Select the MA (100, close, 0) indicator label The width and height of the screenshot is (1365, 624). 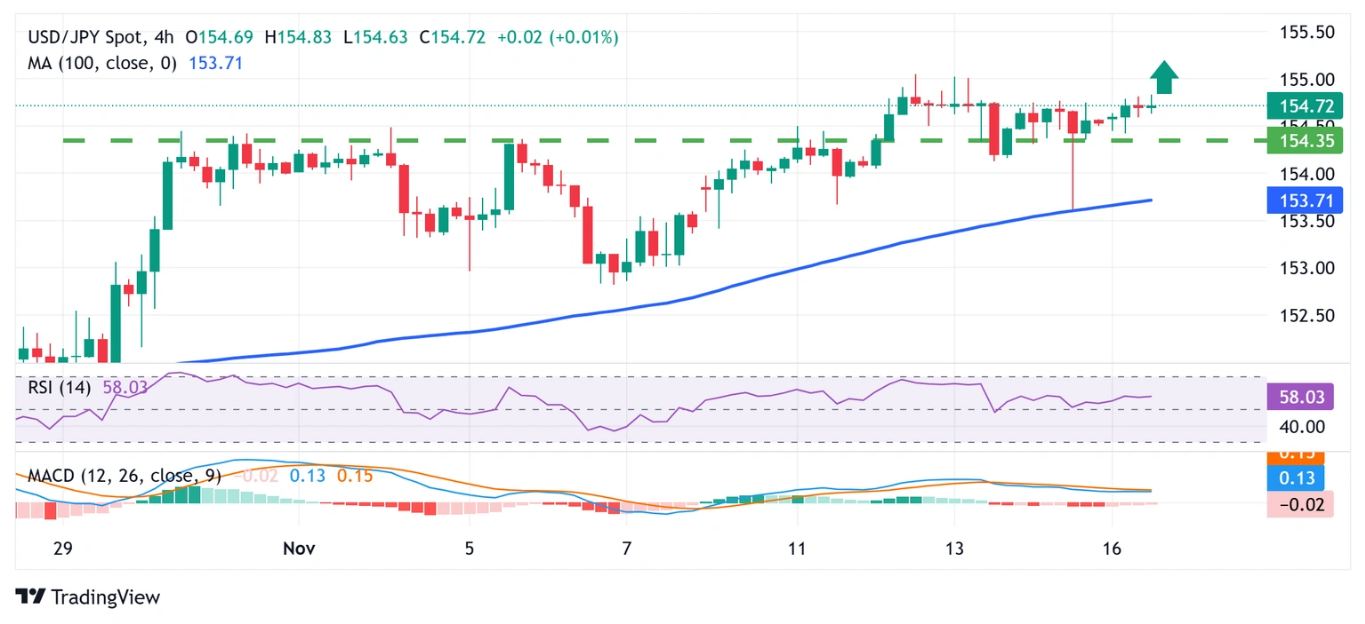[102, 63]
